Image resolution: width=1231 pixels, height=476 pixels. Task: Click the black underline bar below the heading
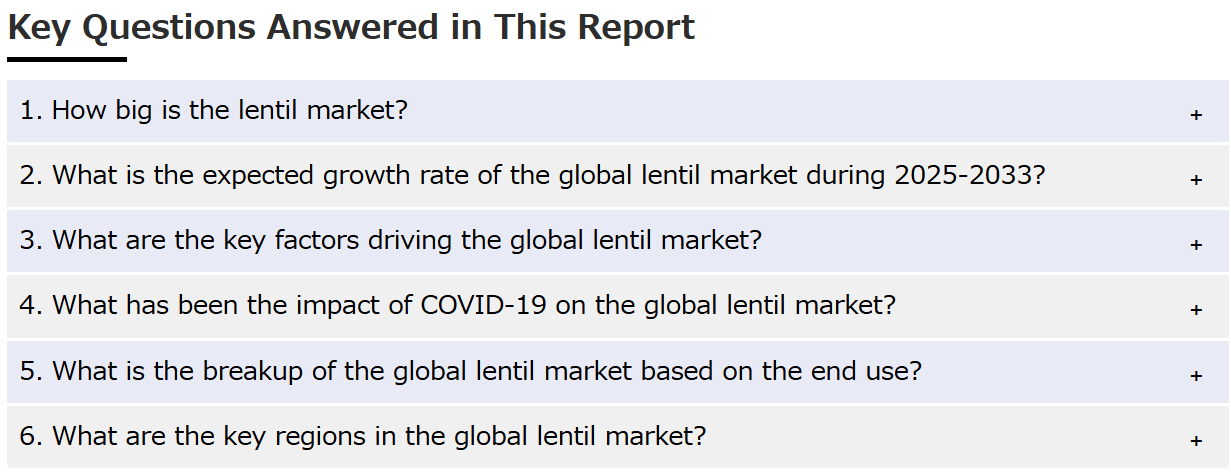(67, 59)
